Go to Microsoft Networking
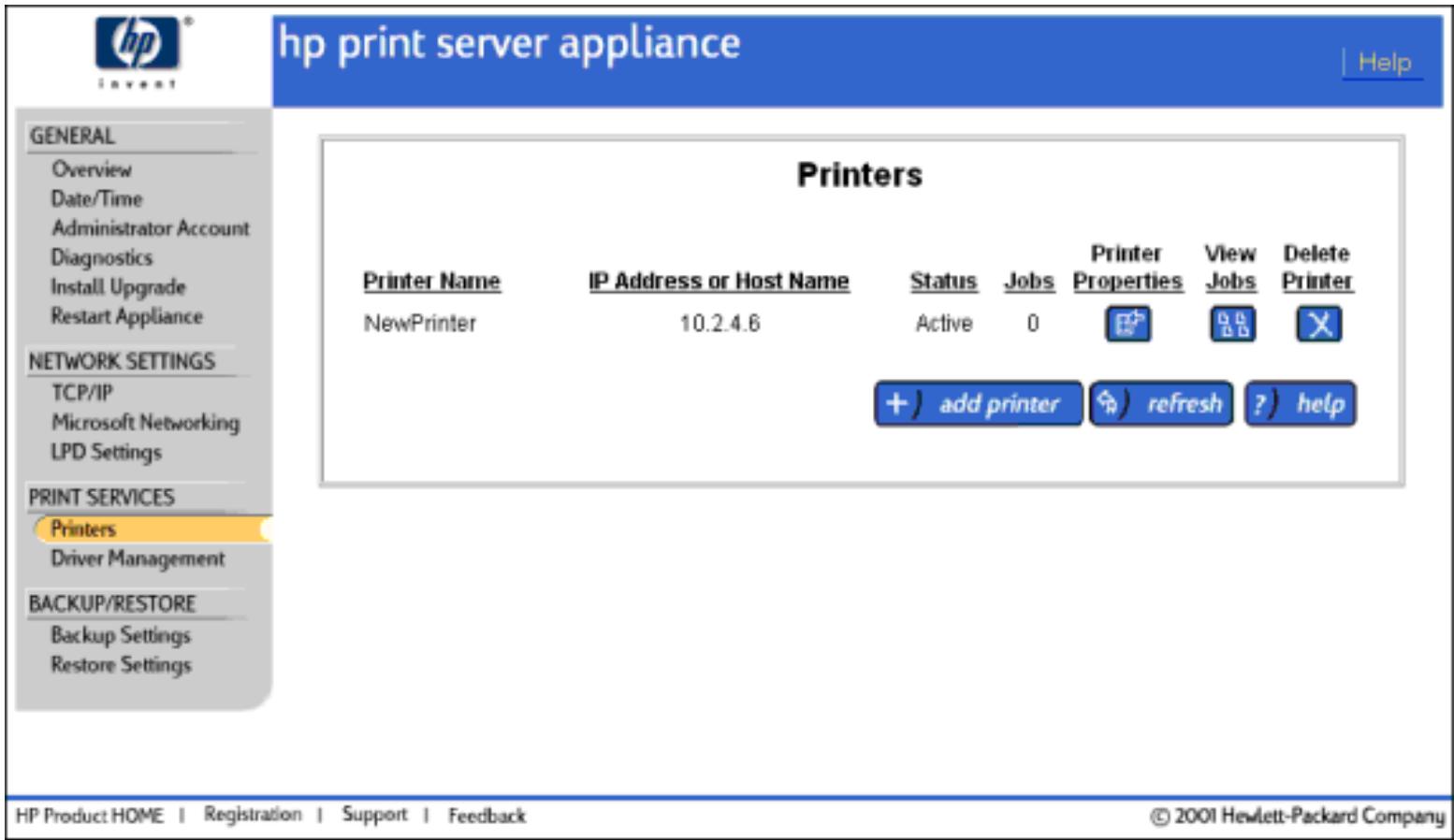The height and width of the screenshot is (840, 1454). 145,423
